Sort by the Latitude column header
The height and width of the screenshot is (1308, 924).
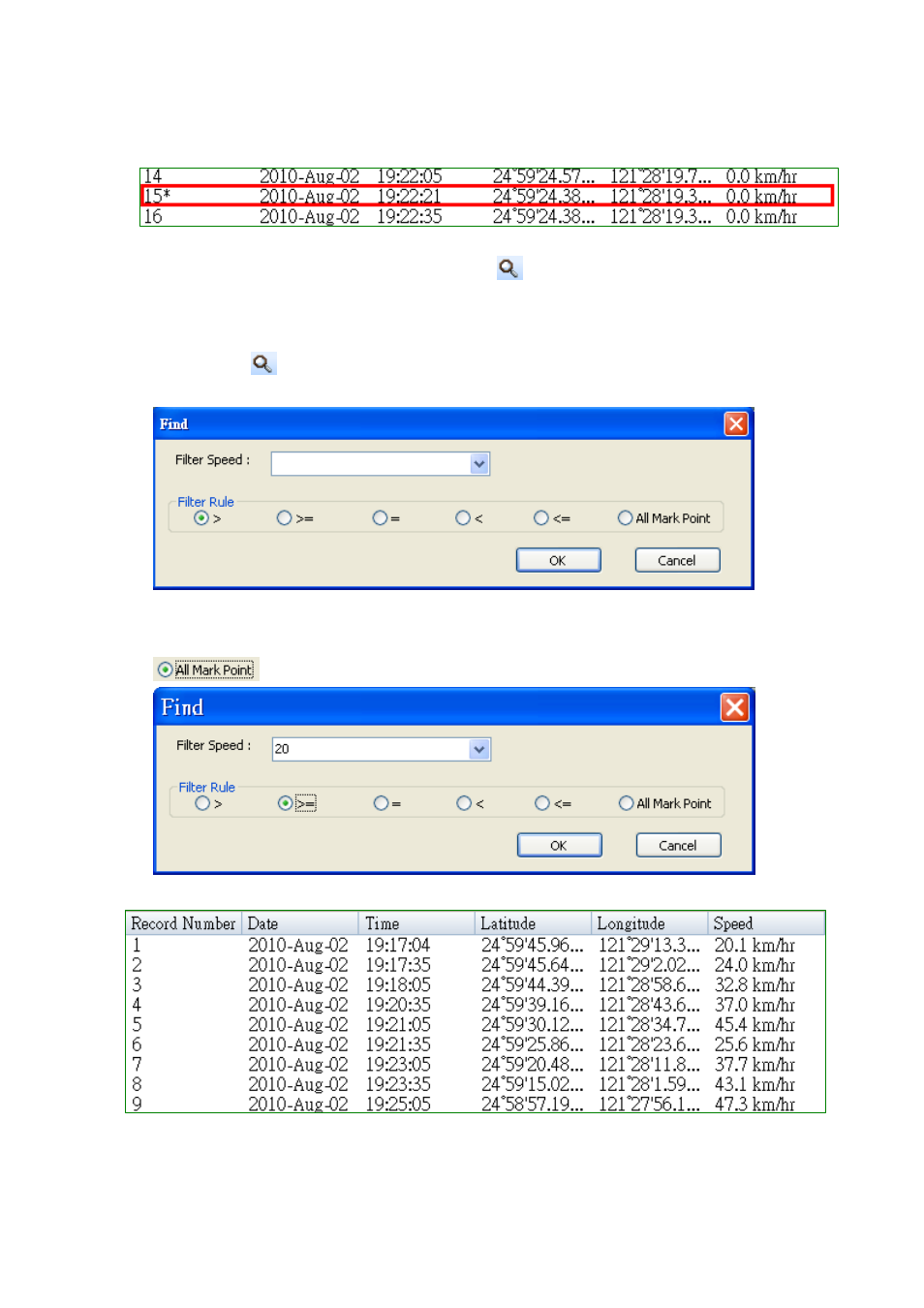click(x=533, y=923)
